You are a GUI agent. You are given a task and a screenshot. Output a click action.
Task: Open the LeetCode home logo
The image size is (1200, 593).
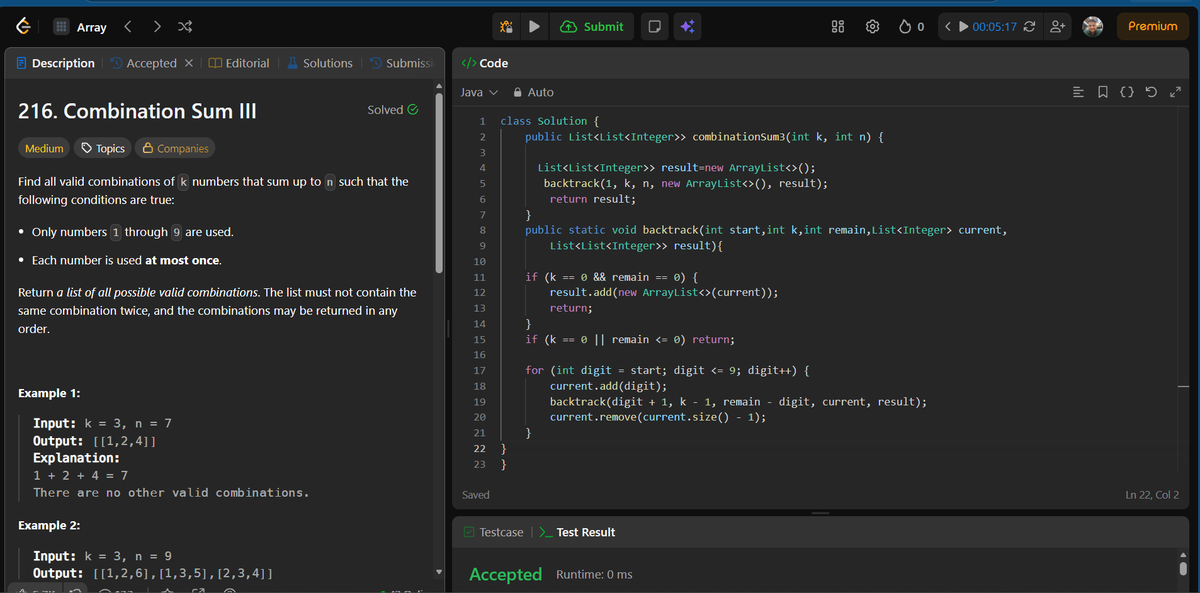point(23,27)
